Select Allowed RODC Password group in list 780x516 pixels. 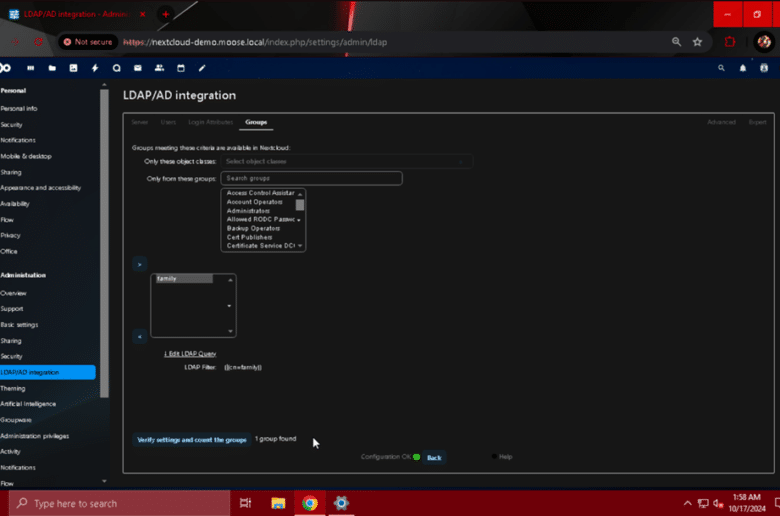click(260, 219)
